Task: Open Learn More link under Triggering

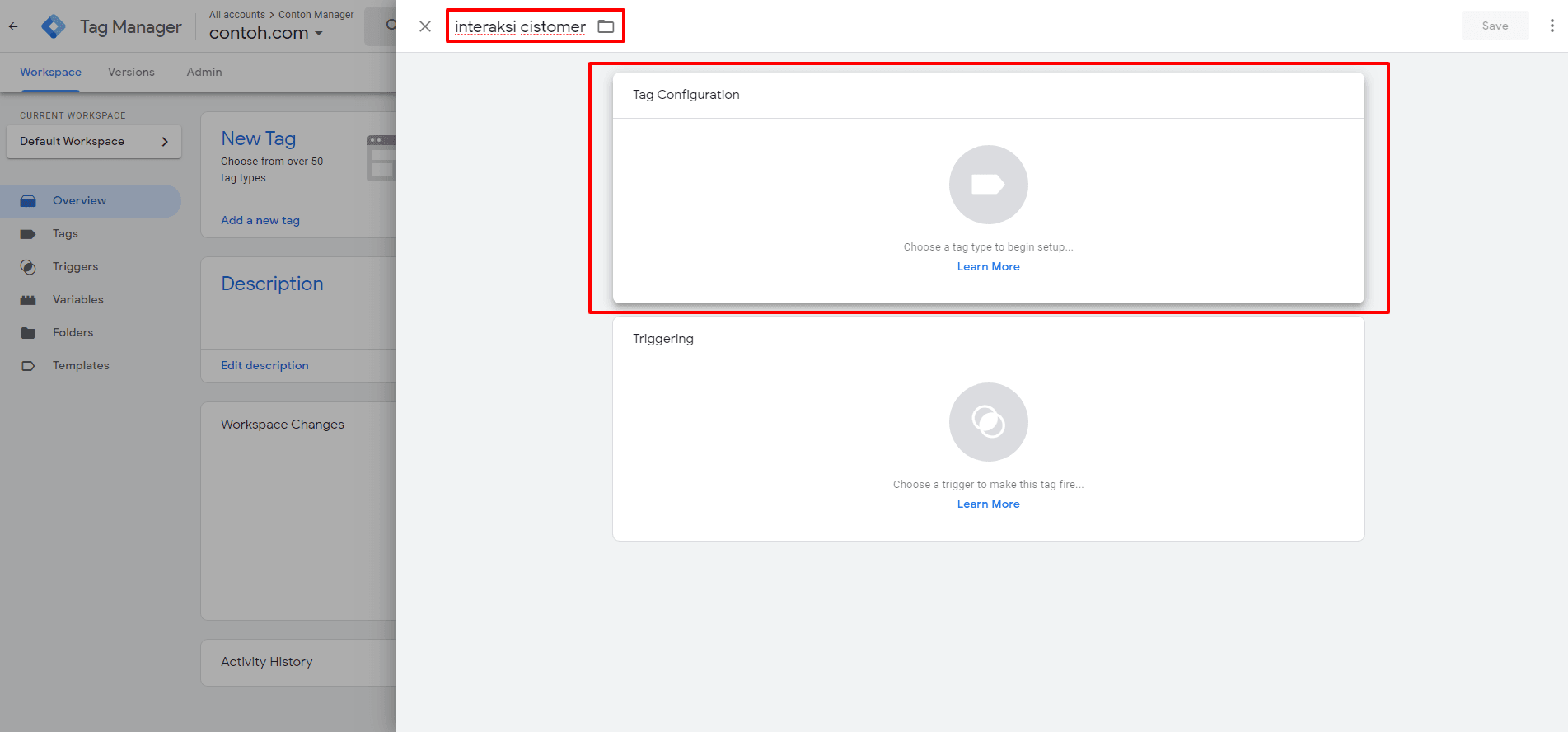Action: pyautogui.click(x=988, y=504)
